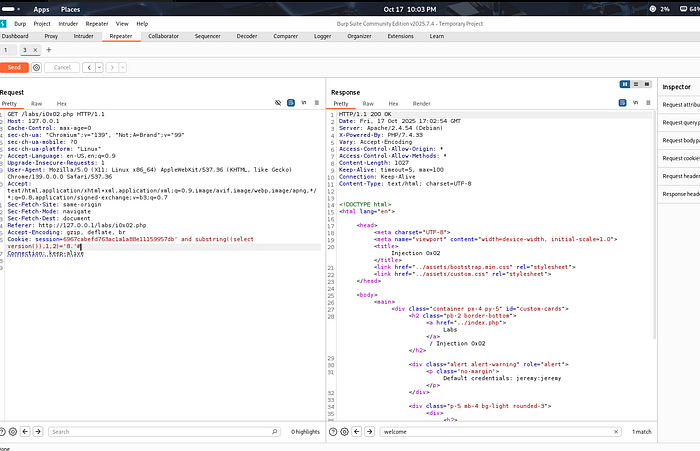Go to previous match in Request search
This screenshot has width=700, height=451.
(x=25, y=431)
